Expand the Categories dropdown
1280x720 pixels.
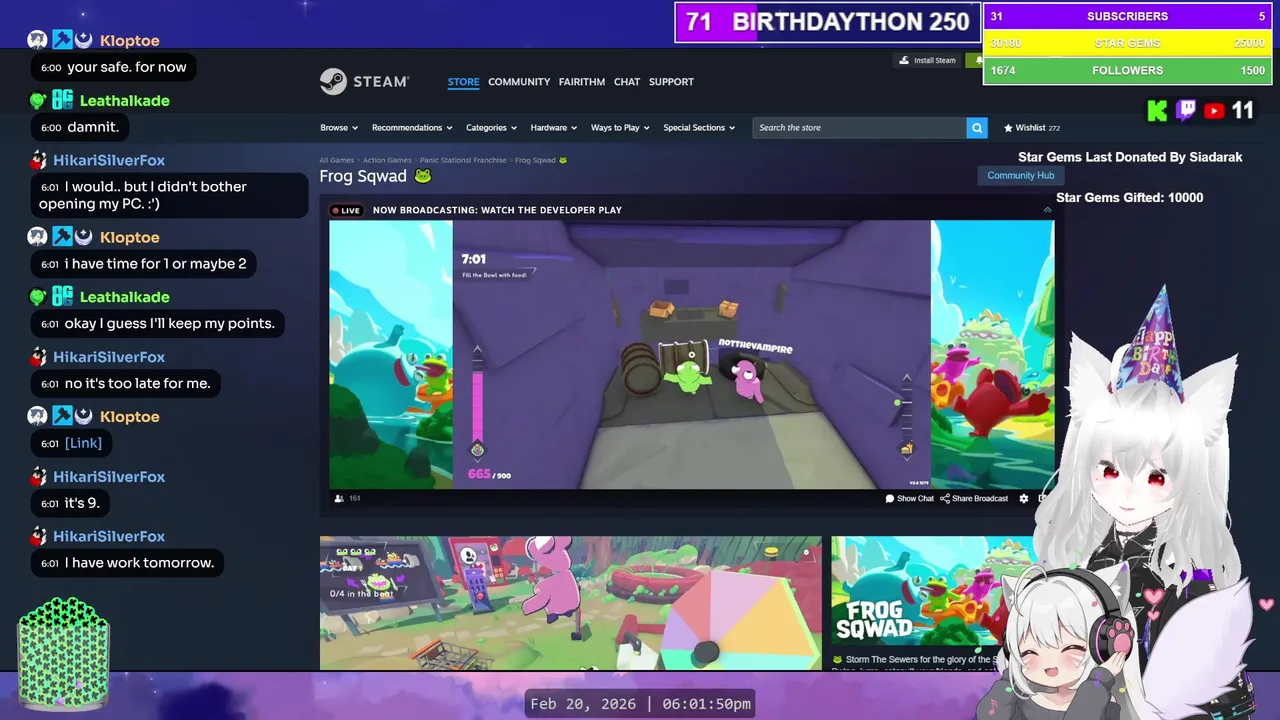click(x=491, y=128)
